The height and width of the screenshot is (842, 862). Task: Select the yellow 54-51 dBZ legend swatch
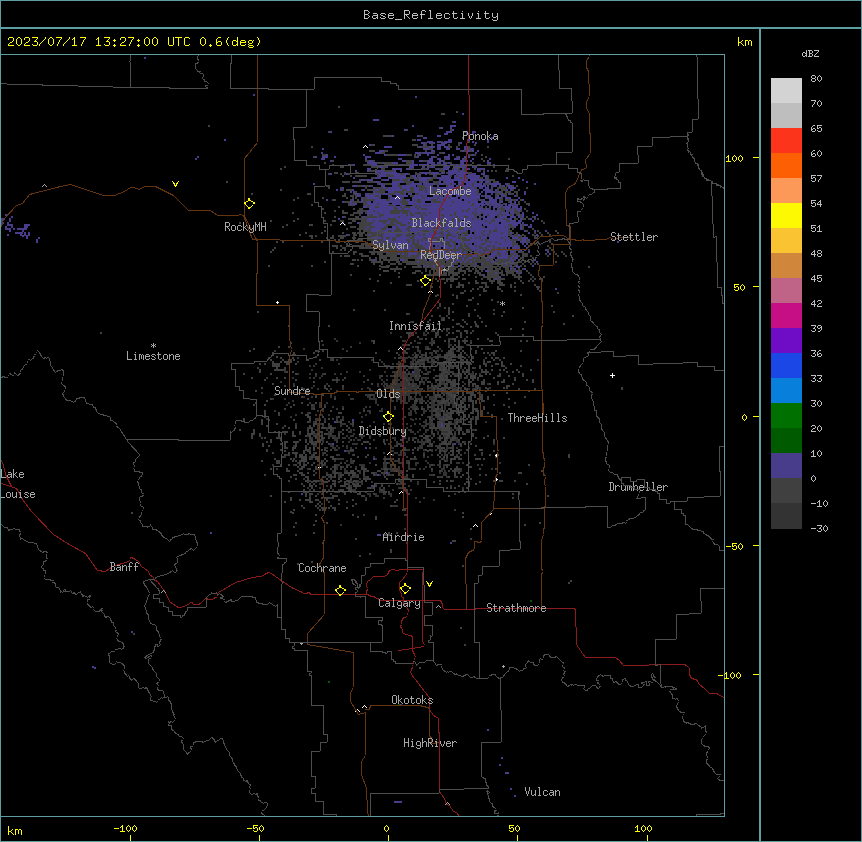coord(786,215)
